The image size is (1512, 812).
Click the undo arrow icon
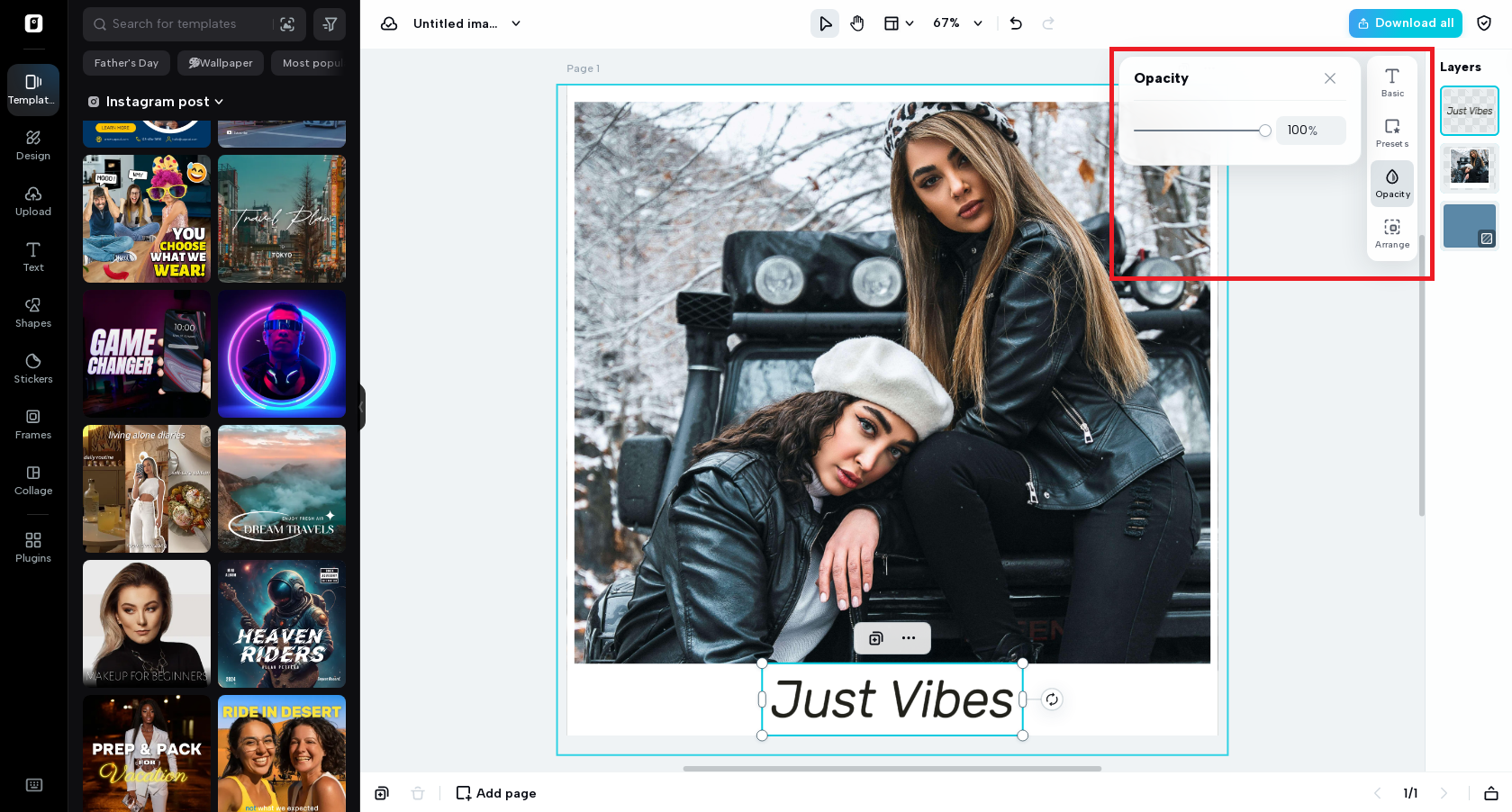1015,23
